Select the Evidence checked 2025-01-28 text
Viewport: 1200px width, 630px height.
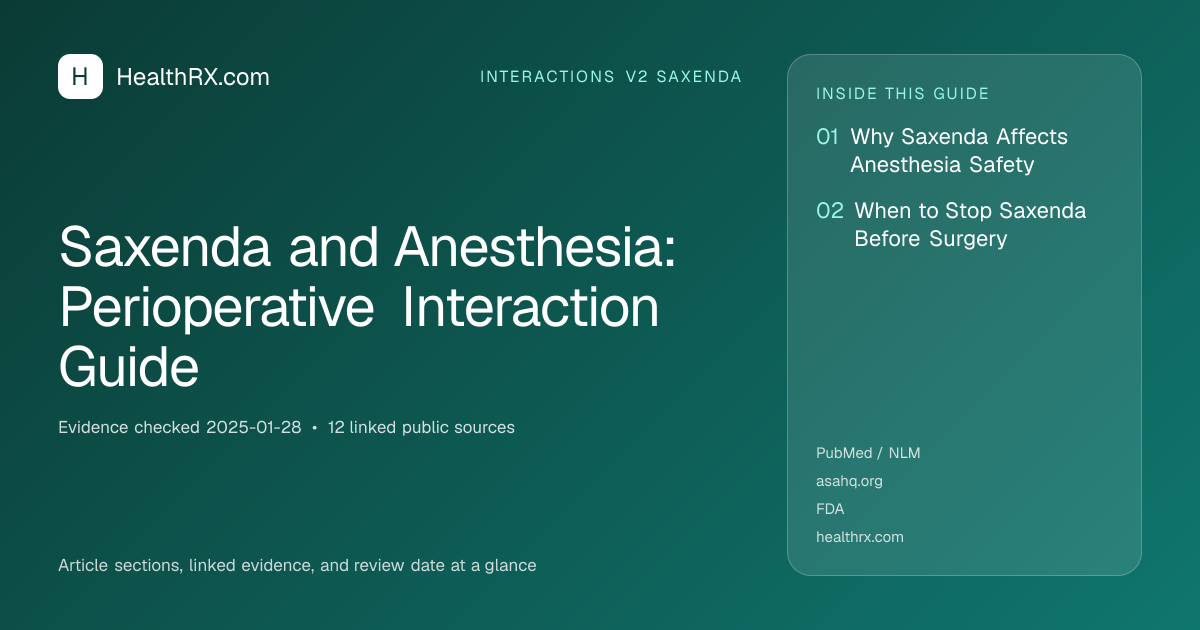point(180,427)
